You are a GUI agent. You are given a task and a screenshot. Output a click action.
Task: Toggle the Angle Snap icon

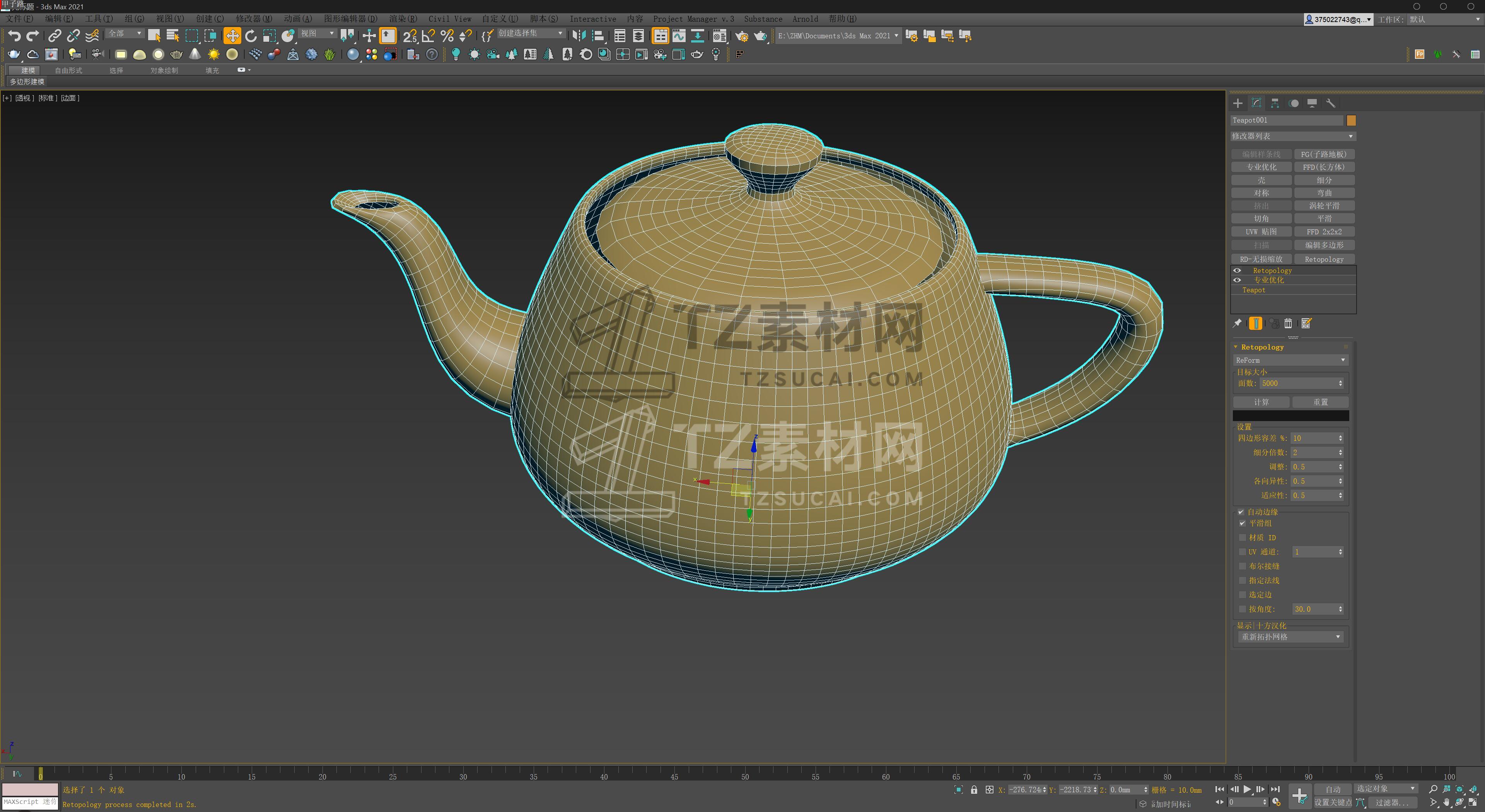point(428,36)
